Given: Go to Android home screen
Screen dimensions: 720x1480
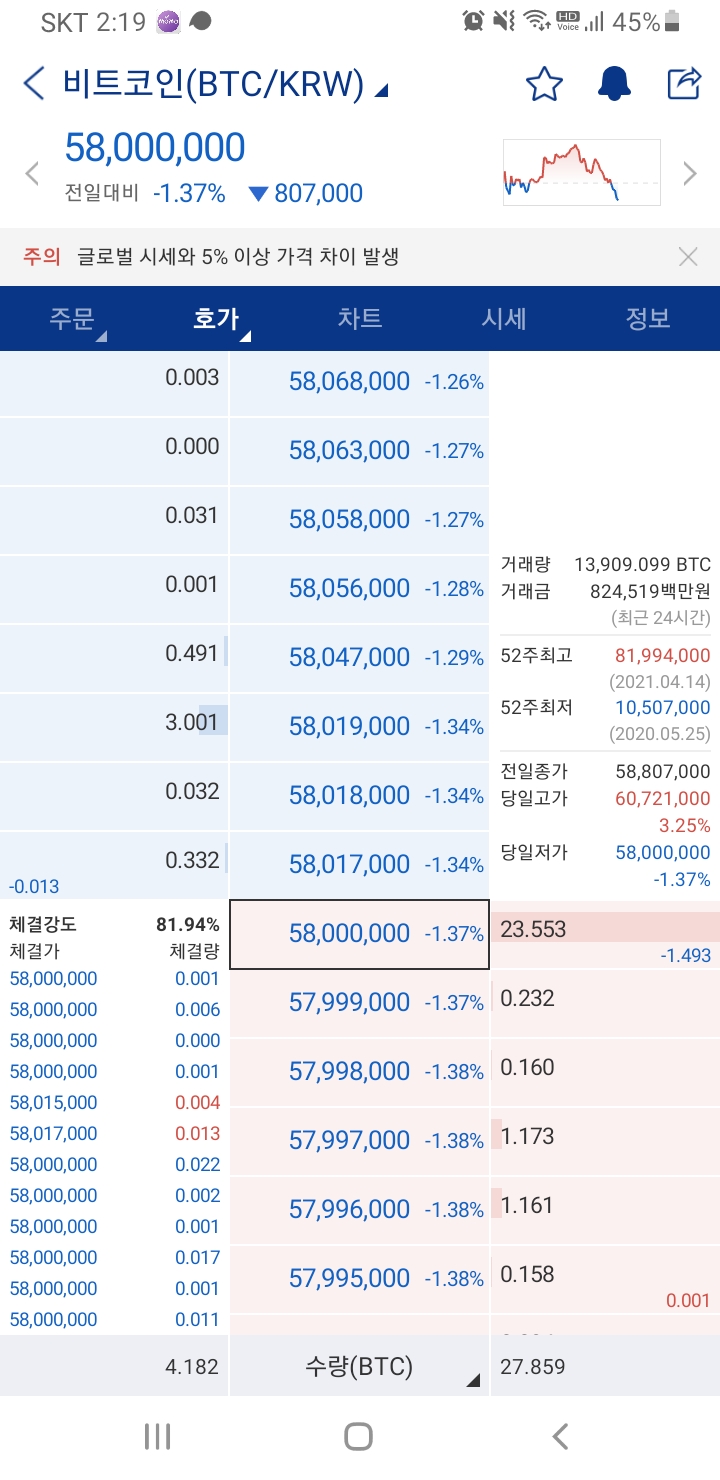Looking at the screenshot, I should [x=359, y=1437].
